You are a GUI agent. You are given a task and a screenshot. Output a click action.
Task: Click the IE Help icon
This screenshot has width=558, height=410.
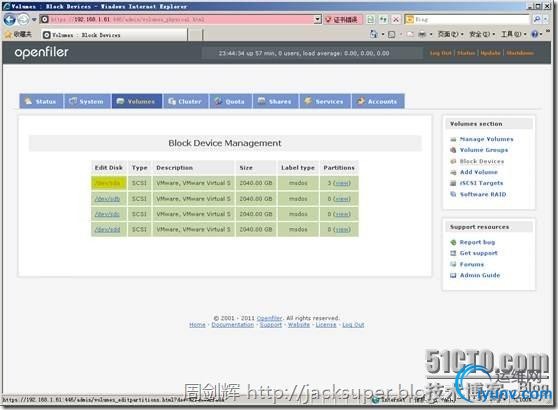(x=535, y=34)
